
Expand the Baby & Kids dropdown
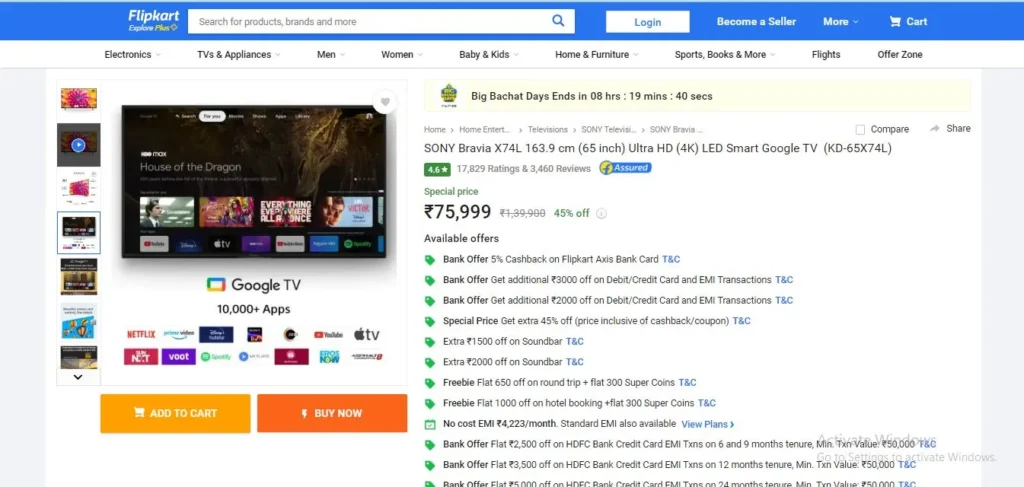(x=489, y=55)
